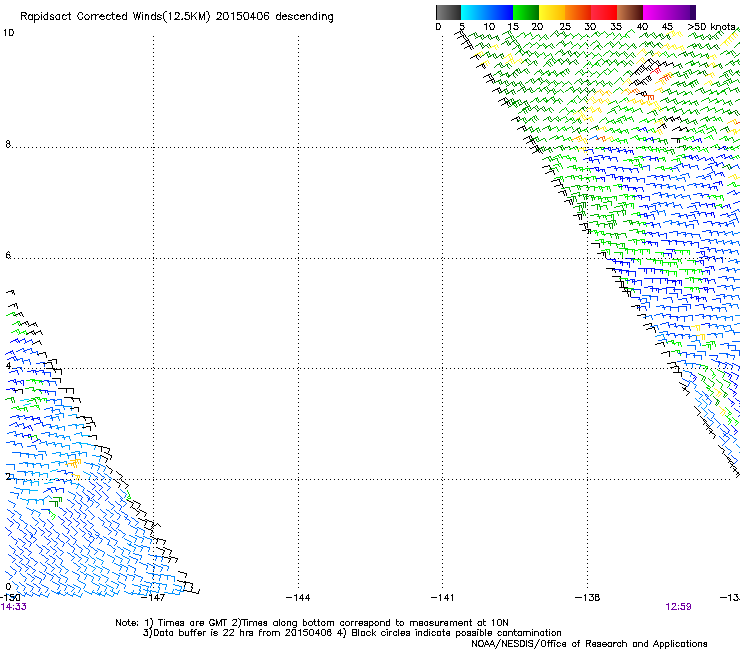
Task: Click the green 15-20 knots legend segment
Action: pyautogui.click(x=526, y=12)
